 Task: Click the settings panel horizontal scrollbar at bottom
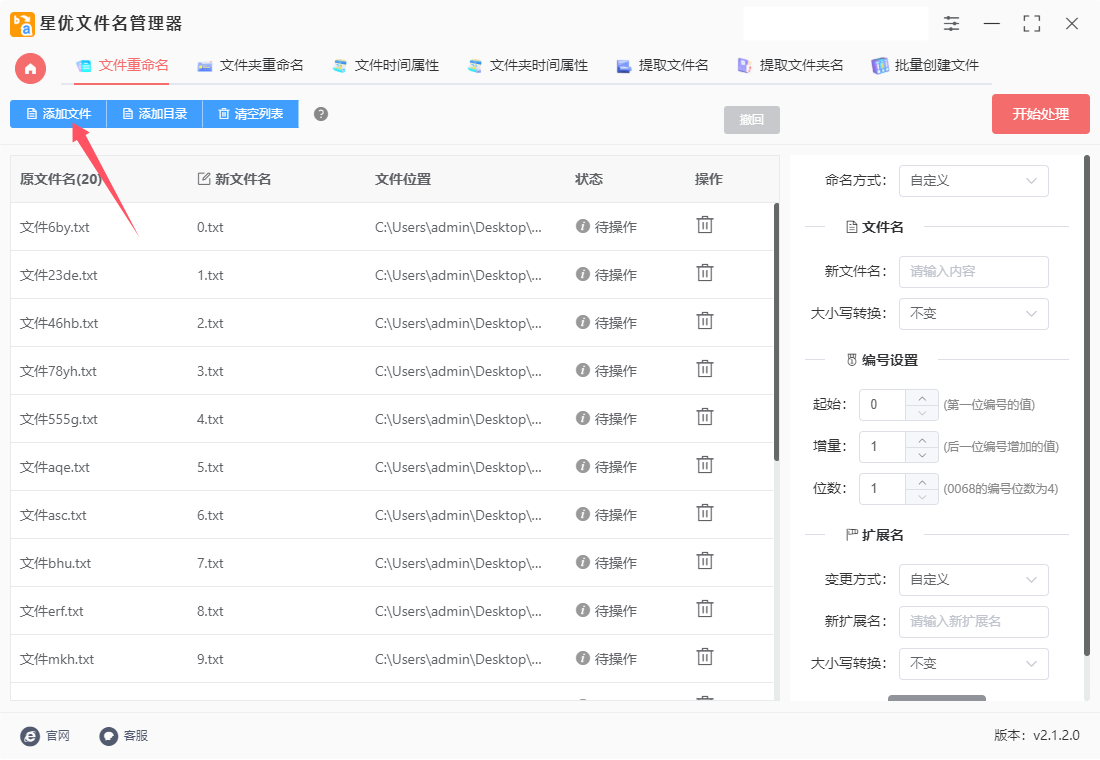[x=937, y=698]
